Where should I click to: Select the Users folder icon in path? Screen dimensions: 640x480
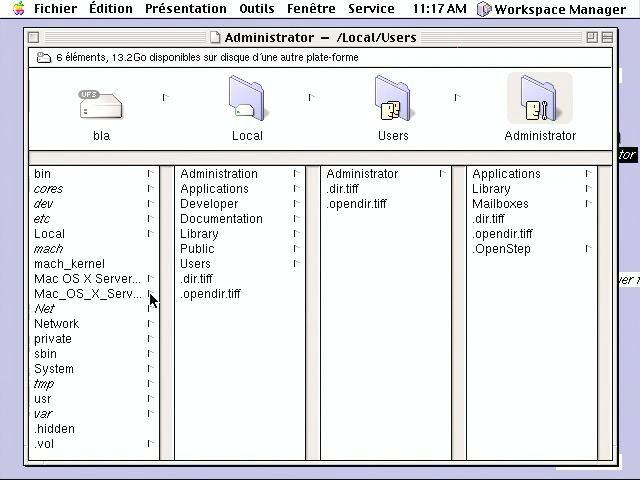point(393,98)
